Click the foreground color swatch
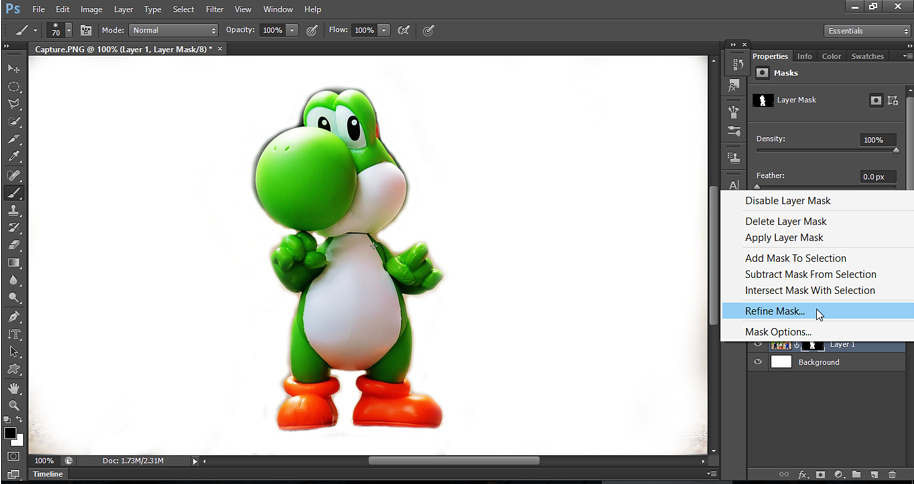Viewport: 914px width, 484px height. tap(10, 433)
